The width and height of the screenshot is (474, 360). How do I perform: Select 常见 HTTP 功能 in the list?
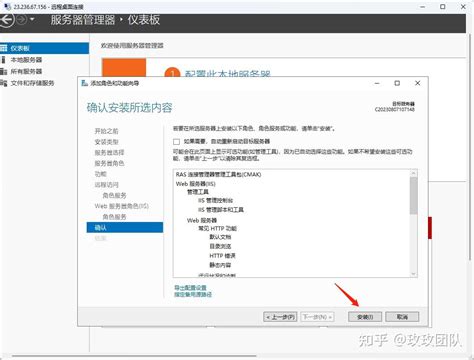pos(217,228)
